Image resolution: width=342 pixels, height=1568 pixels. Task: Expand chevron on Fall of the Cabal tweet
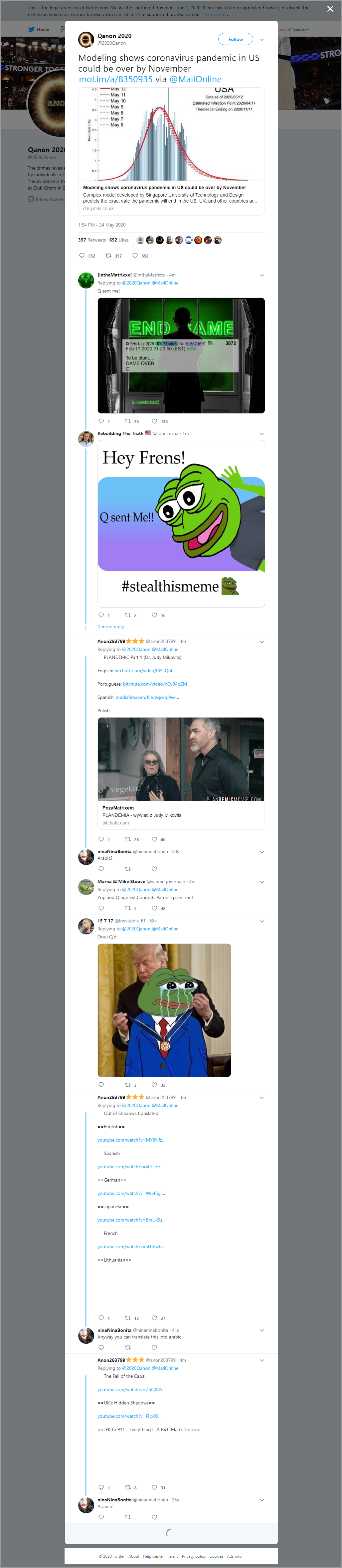[x=262, y=1360]
